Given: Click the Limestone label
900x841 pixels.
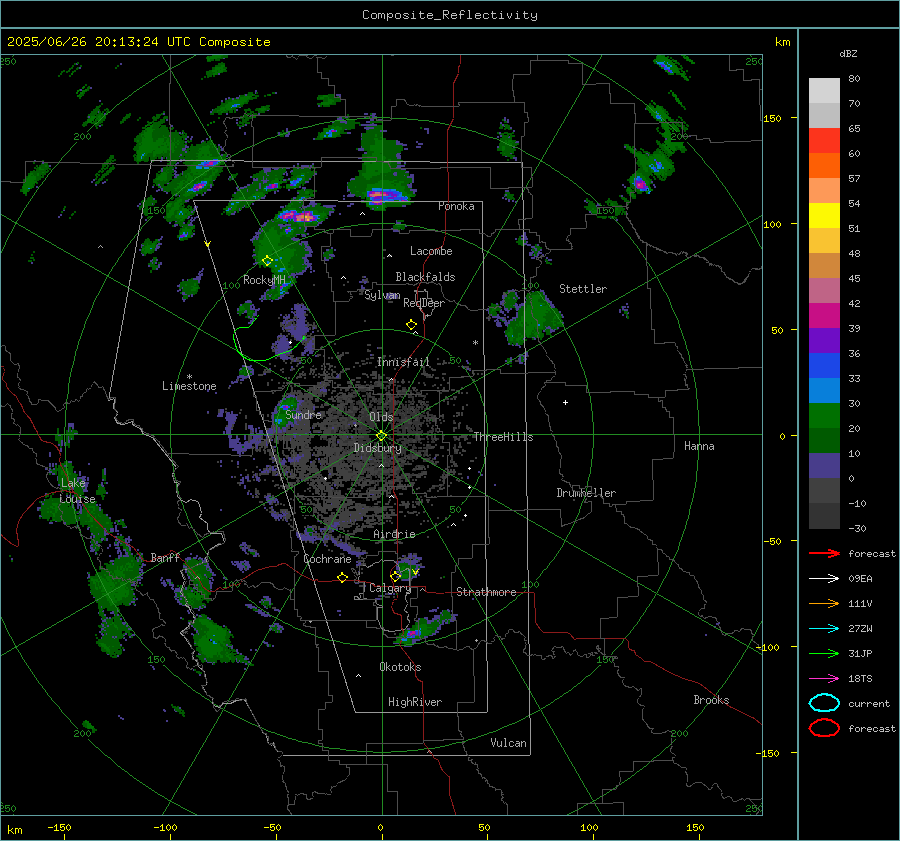Looking at the screenshot, I should [x=189, y=386].
